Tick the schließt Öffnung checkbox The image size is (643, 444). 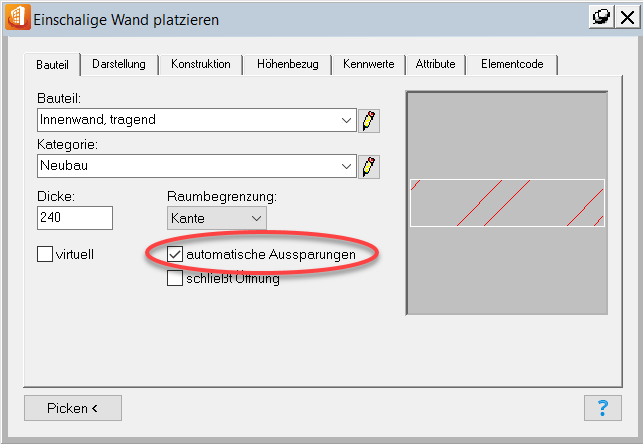coord(175,278)
